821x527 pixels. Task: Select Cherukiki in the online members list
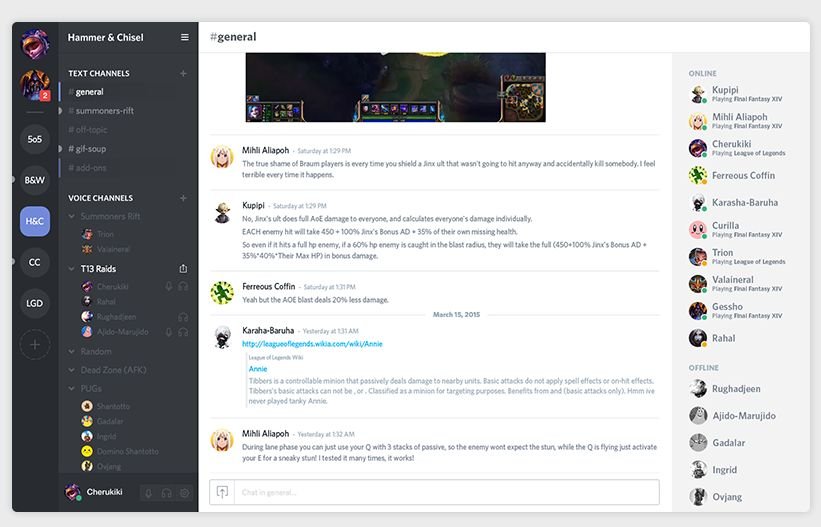click(737, 148)
